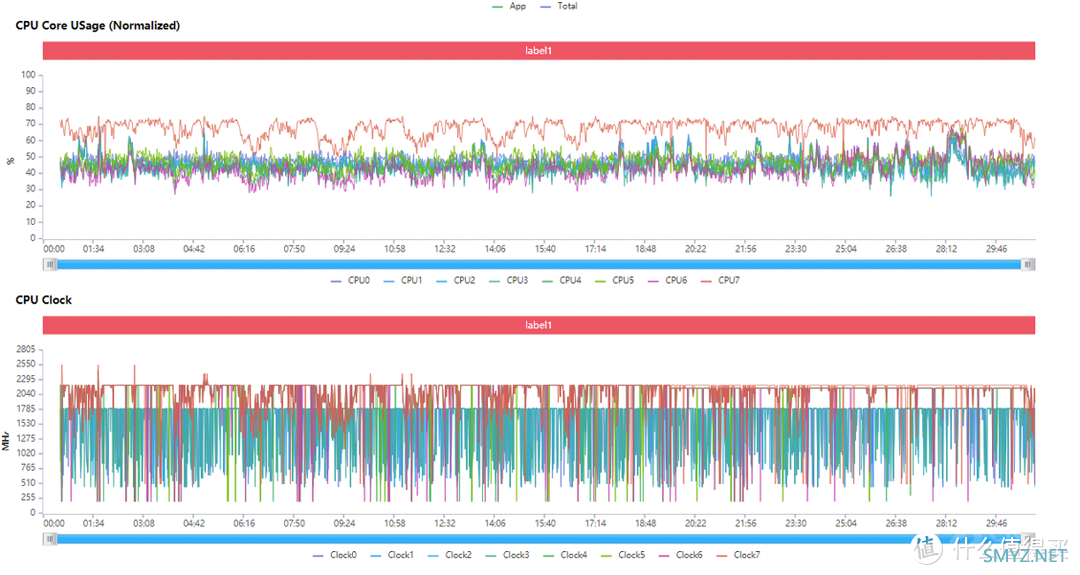Click left handle of clock chart zoom slider
The image size is (1080, 575).
tap(50, 539)
